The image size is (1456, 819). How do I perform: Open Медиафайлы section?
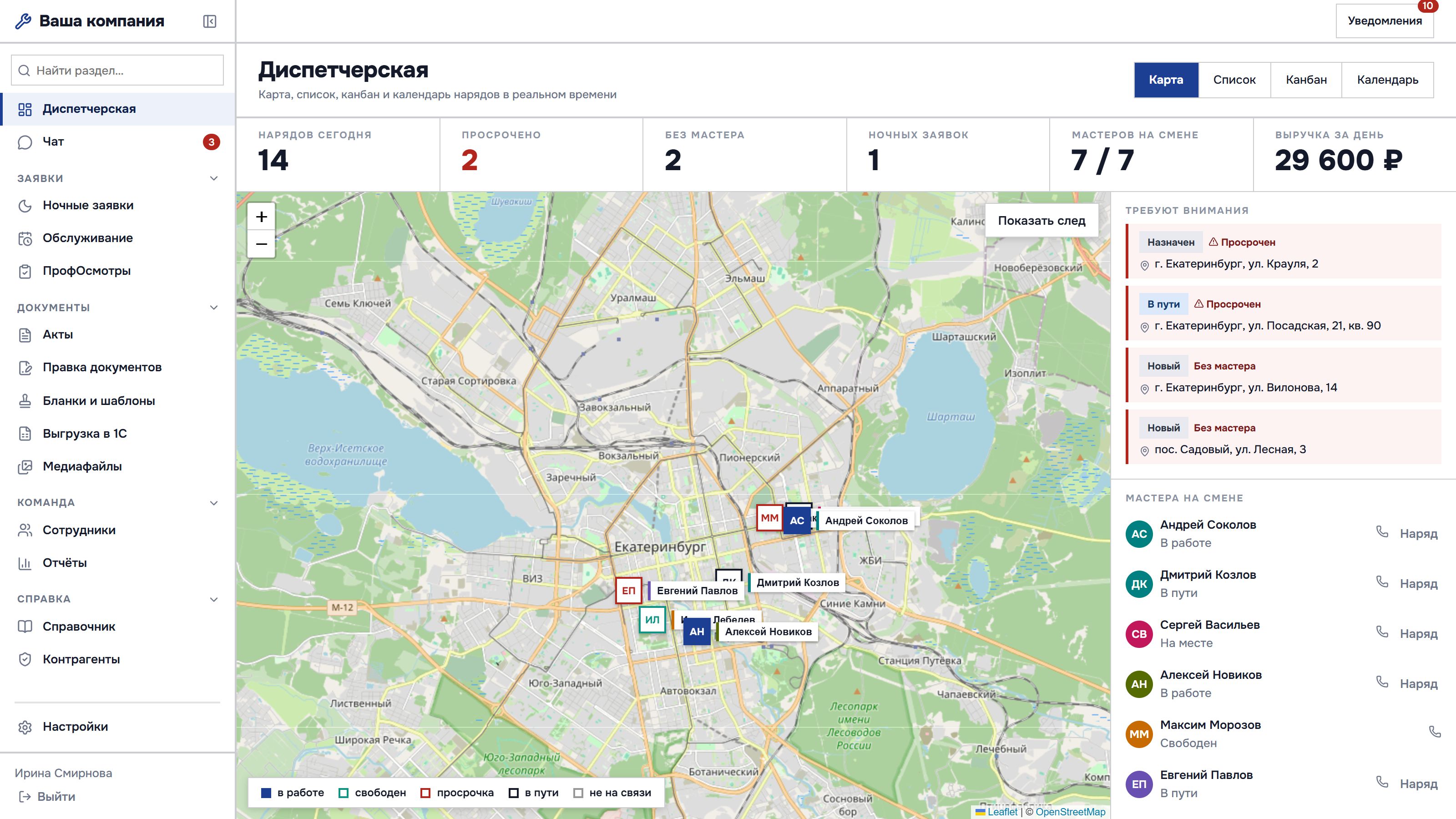click(x=117, y=467)
